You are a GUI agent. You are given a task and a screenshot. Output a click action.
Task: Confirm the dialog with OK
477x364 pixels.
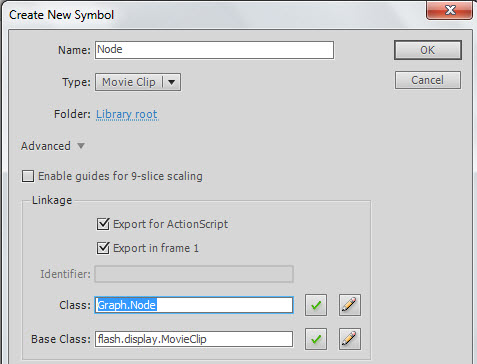pos(428,50)
